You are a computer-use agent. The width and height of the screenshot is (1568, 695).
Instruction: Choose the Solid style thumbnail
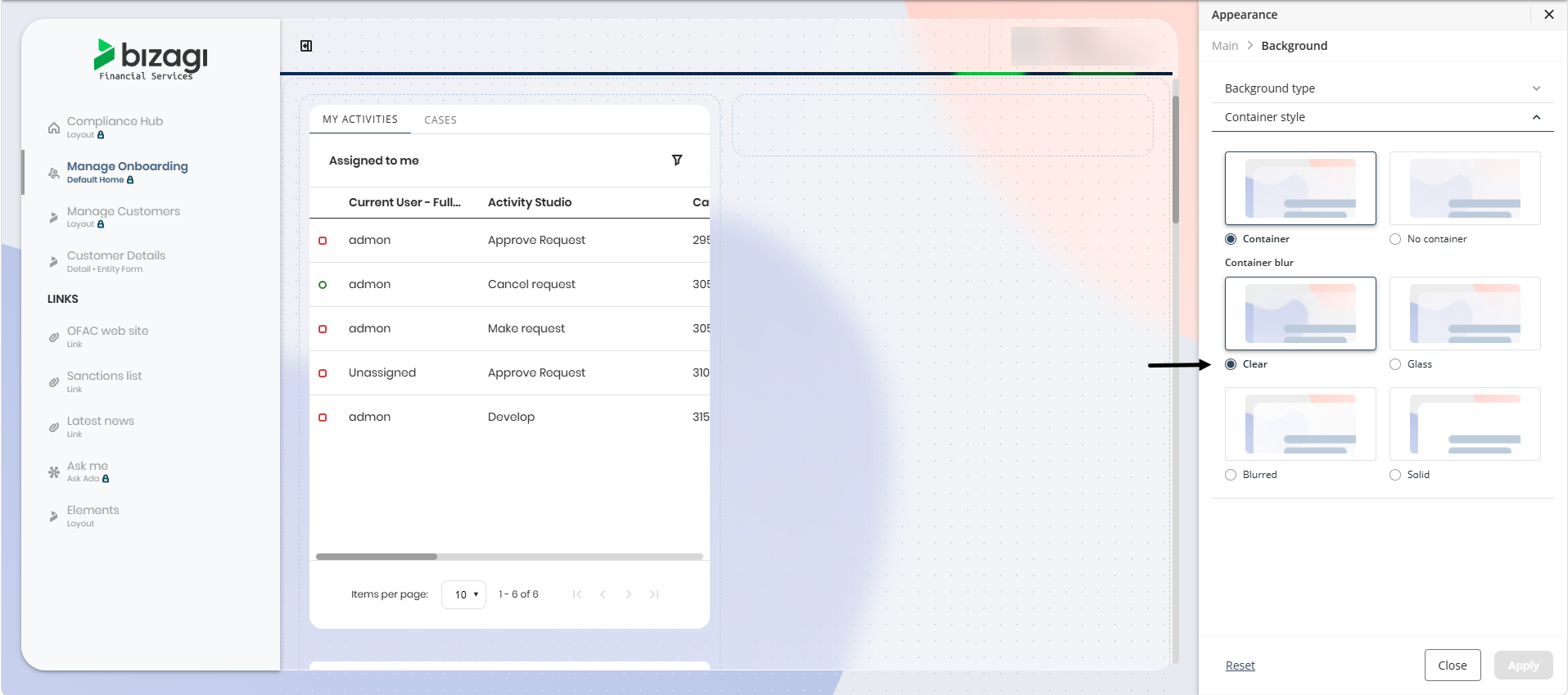point(1465,424)
